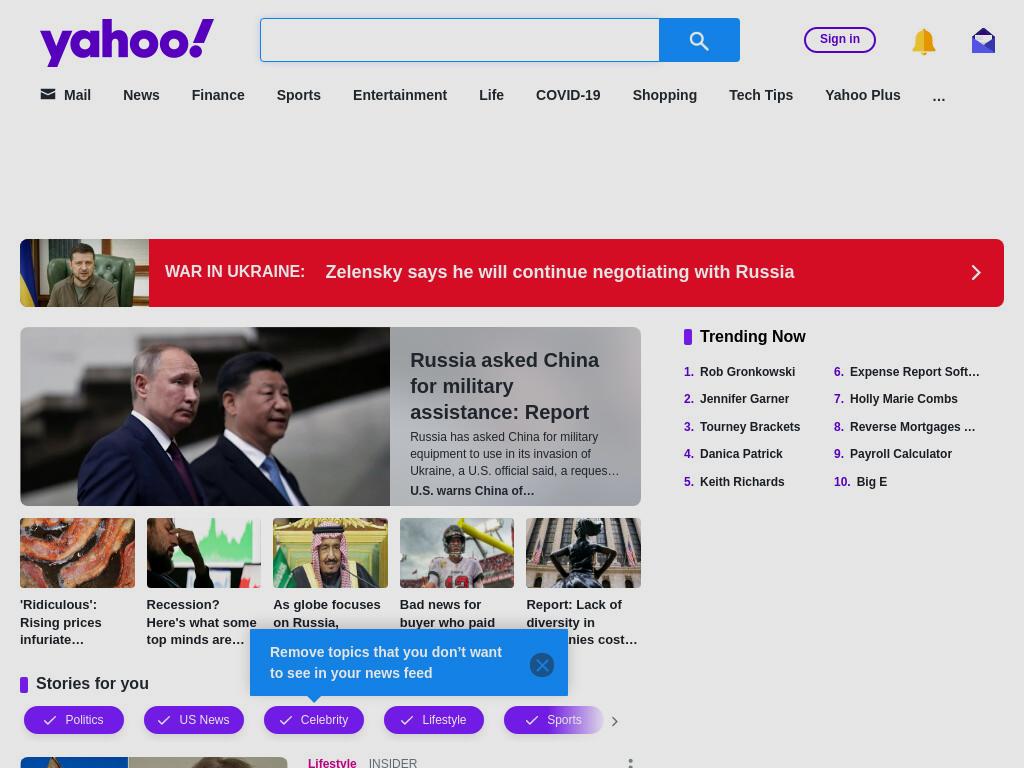Open the Tech Tips section
Viewport: 1024px width, 768px height.
pyautogui.click(x=761, y=95)
